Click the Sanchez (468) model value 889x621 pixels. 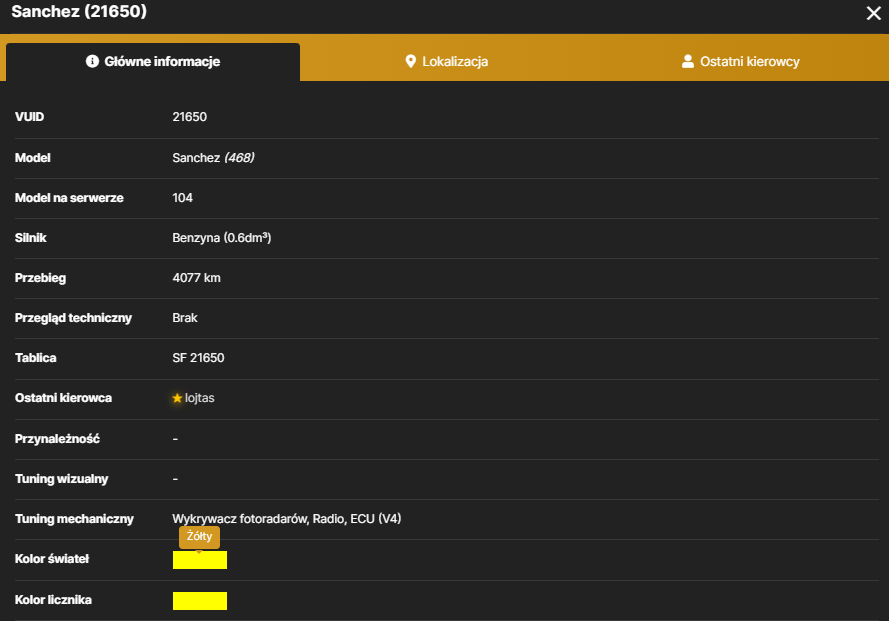(213, 158)
